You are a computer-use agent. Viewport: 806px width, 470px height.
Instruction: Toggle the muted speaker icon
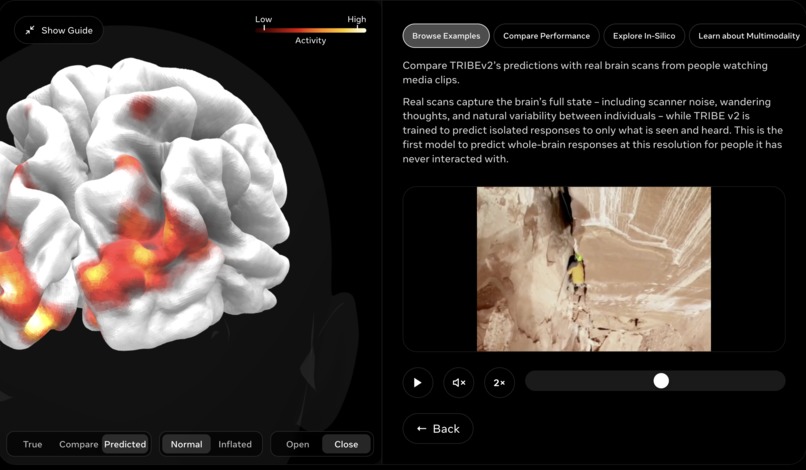[459, 383]
